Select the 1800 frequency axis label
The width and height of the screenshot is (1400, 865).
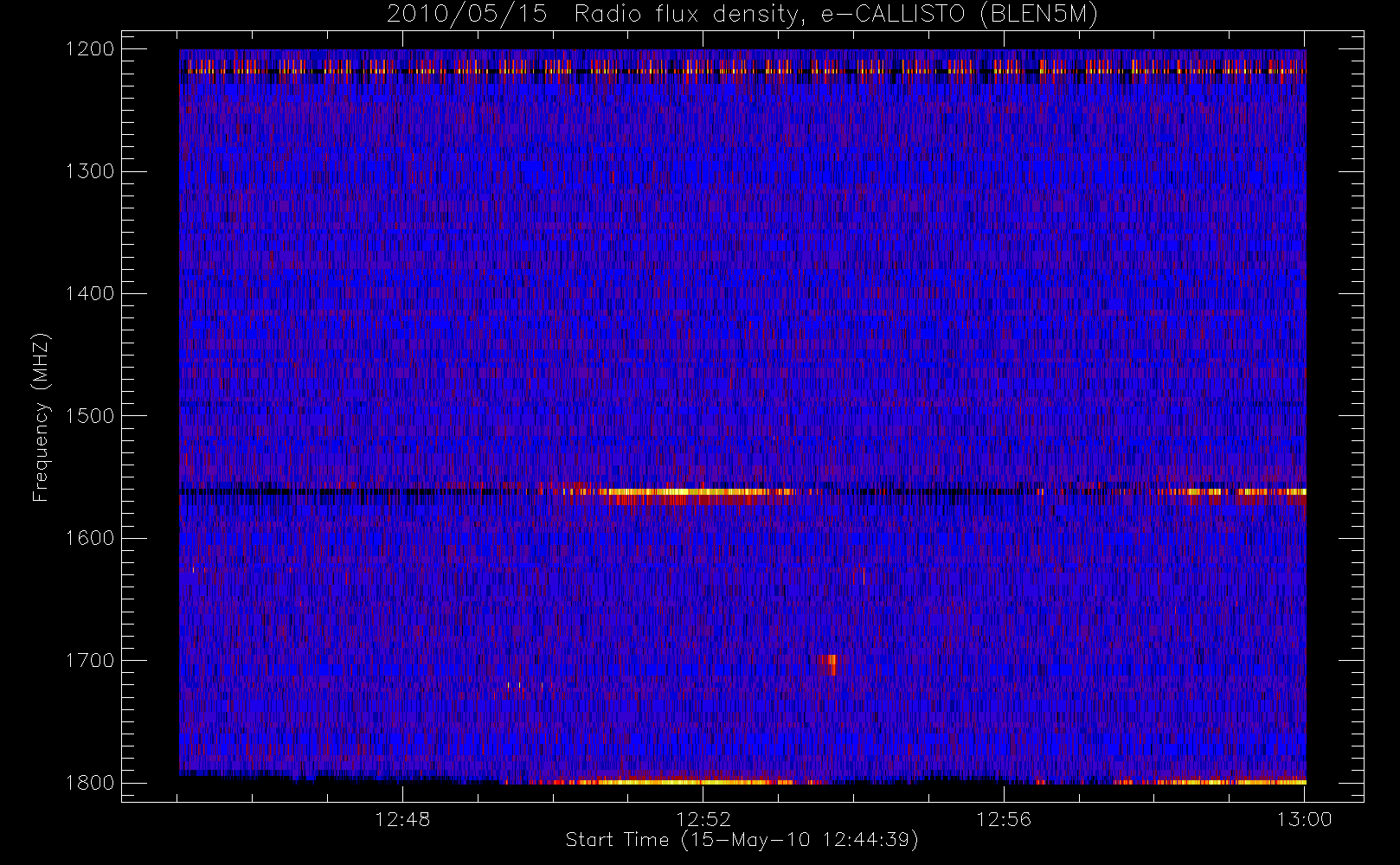[90, 782]
